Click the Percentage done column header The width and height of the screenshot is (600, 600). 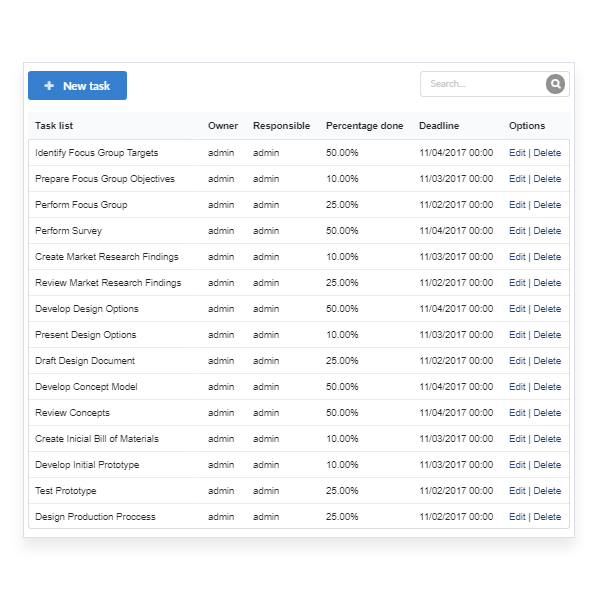click(364, 126)
